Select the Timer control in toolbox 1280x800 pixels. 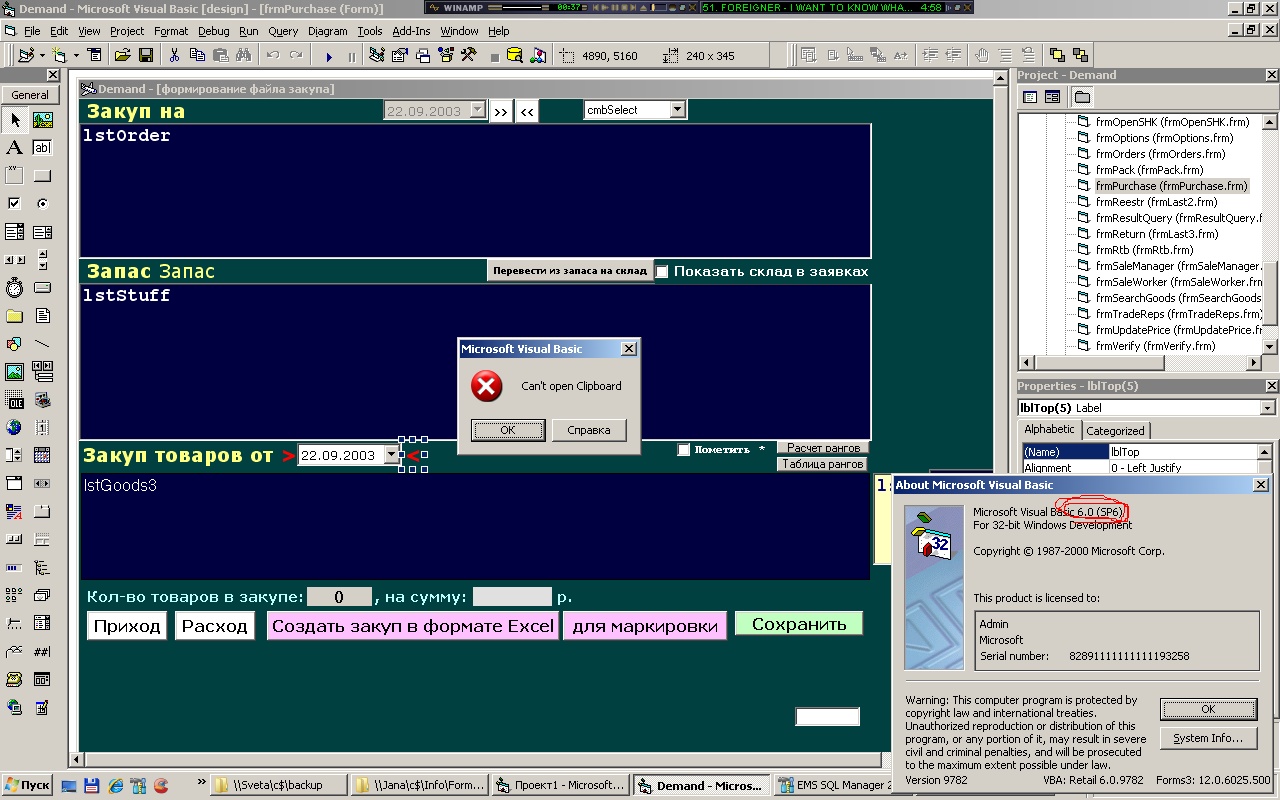click(14, 288)
